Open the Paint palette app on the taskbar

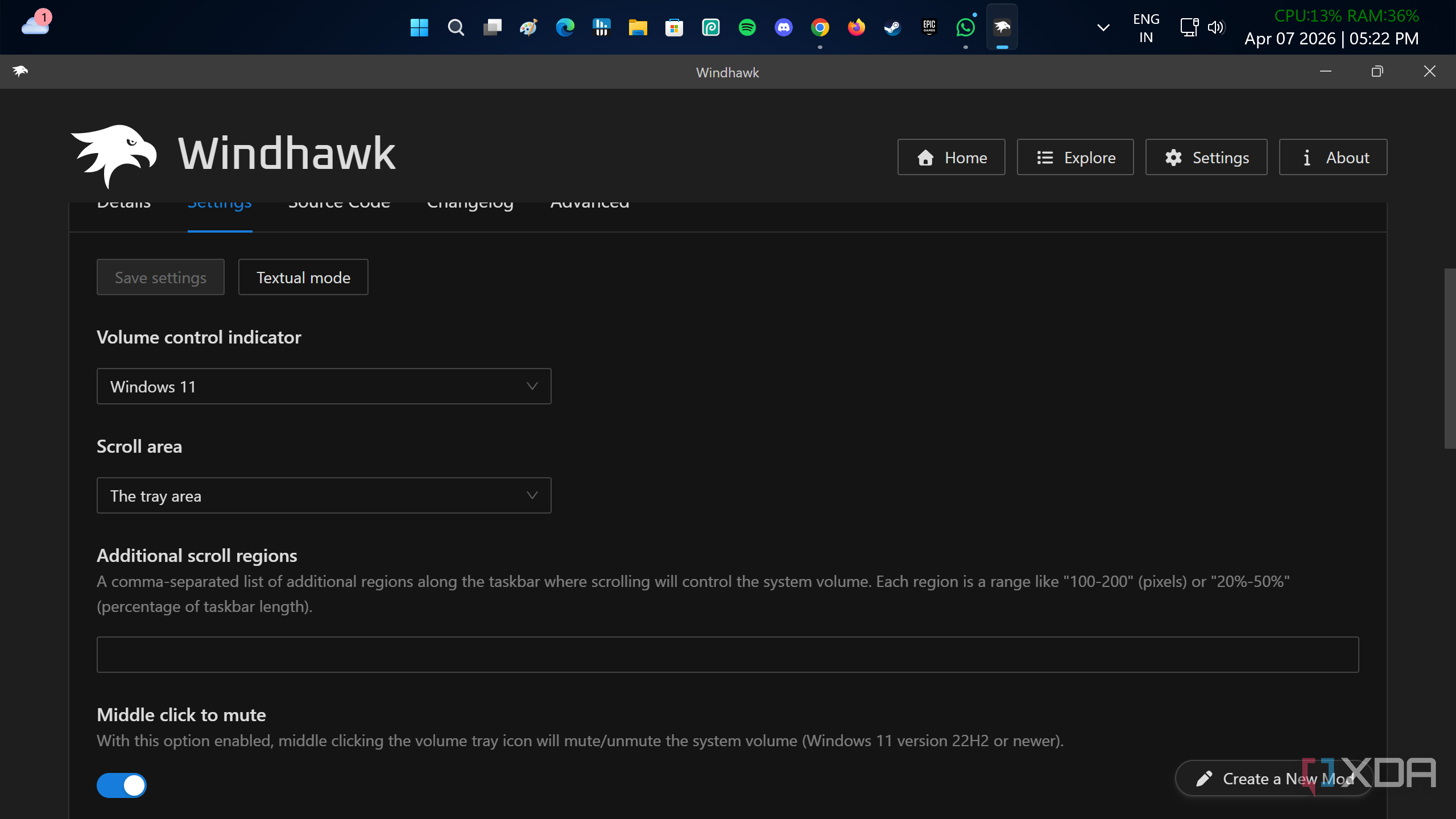click(x=528, y=27)
